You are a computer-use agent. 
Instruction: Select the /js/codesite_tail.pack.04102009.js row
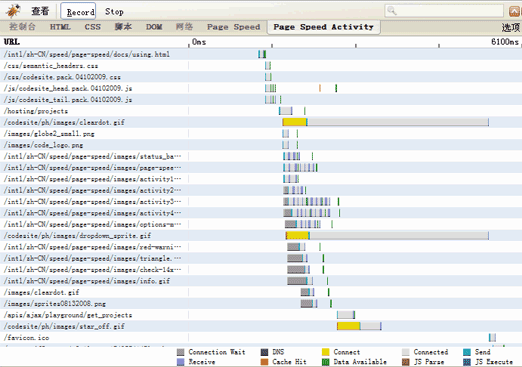coord(261,100)
